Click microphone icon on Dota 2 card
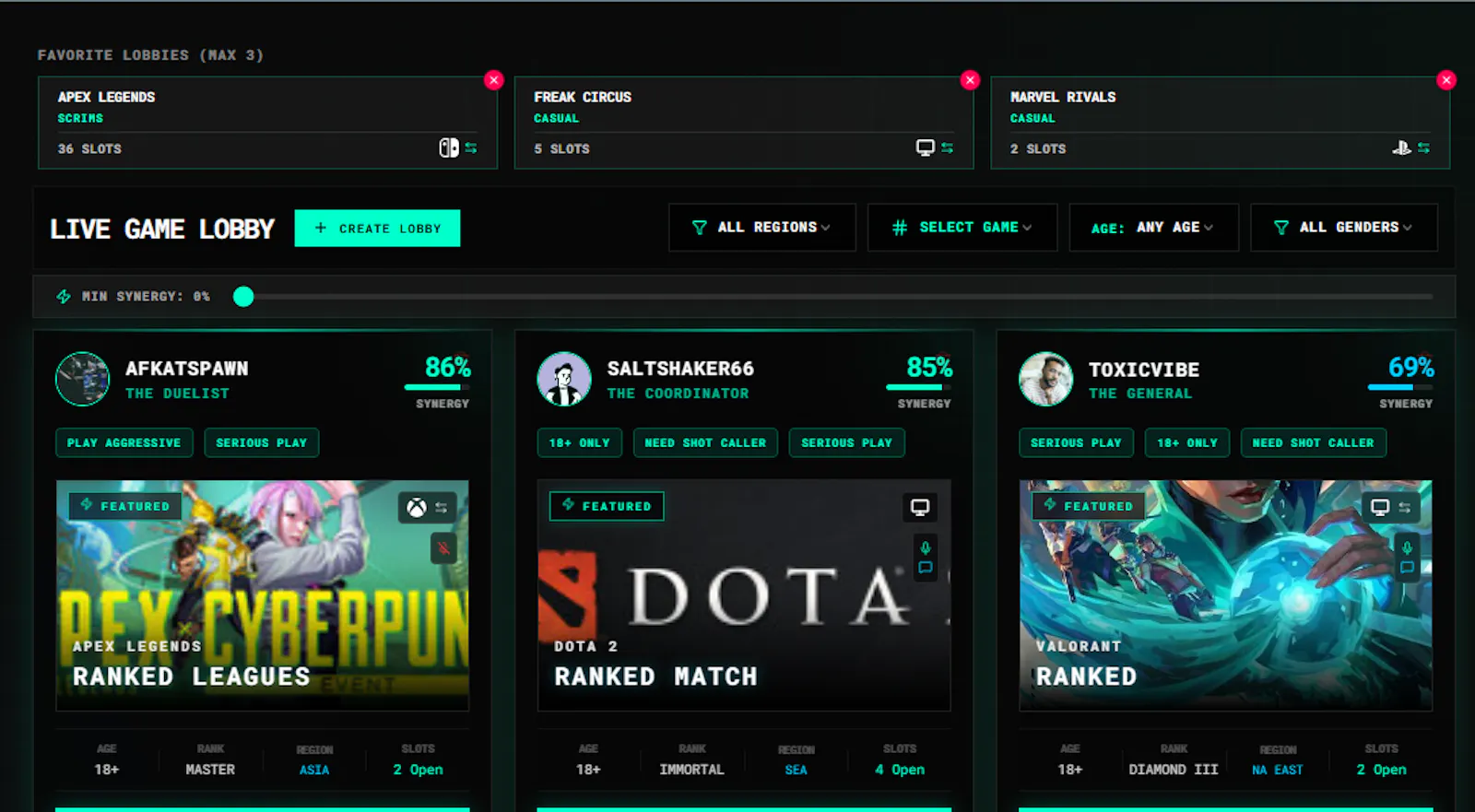The image size is (1475, 812). (926, 547)
